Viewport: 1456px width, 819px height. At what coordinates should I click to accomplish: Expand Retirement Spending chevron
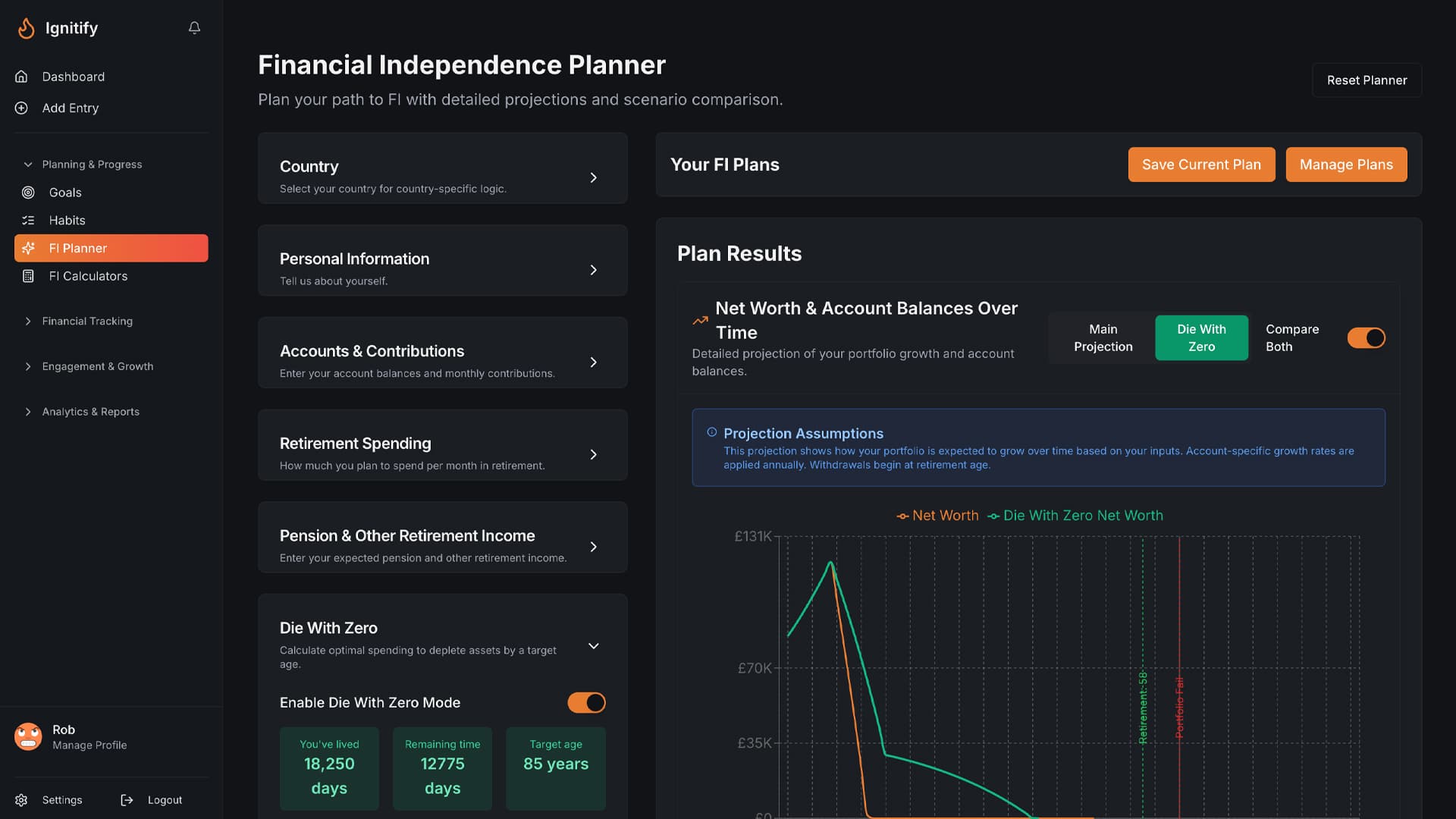[x=593, y=454]
